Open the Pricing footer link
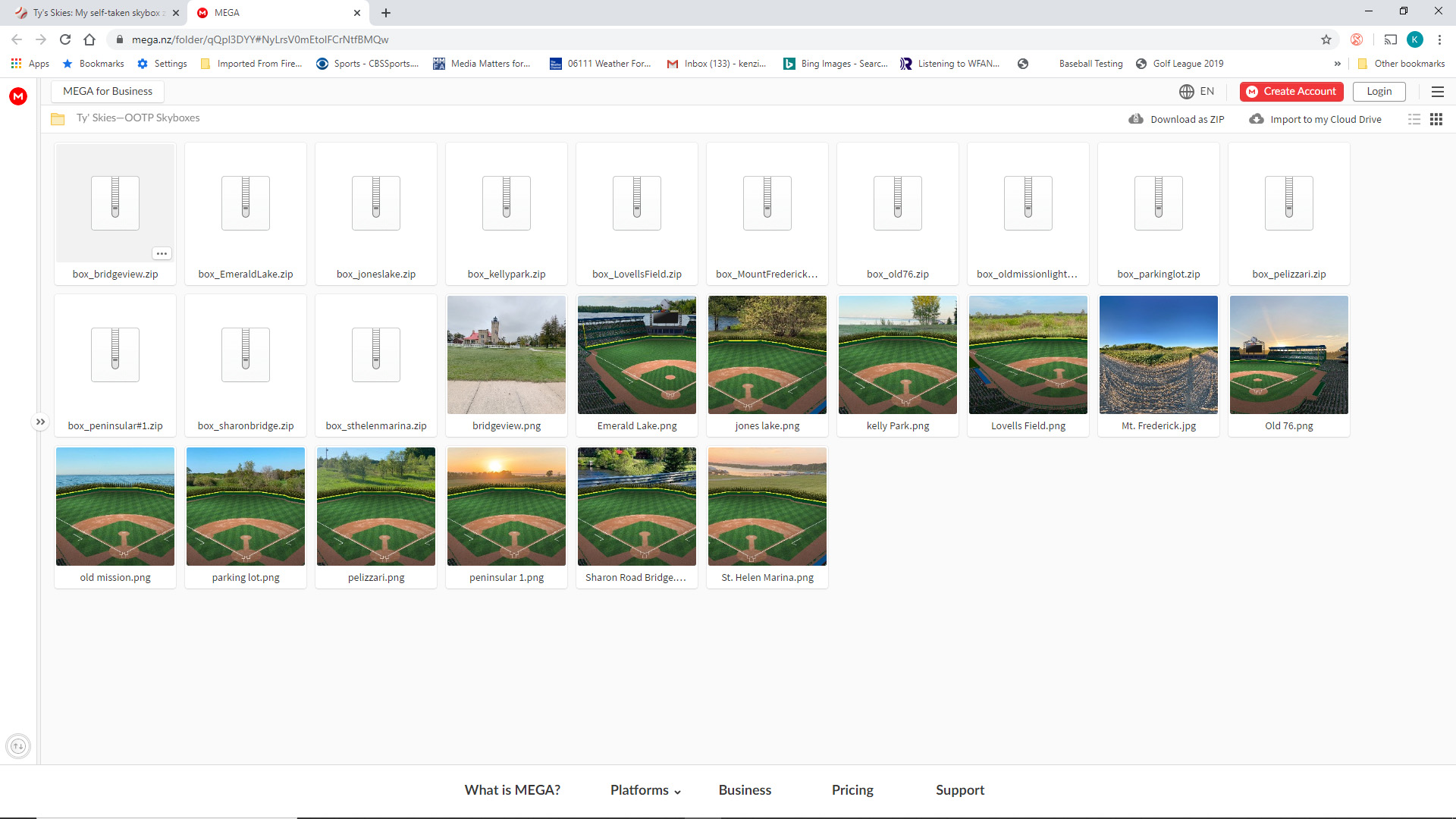 pyautogui.click(x=852, y=790)
